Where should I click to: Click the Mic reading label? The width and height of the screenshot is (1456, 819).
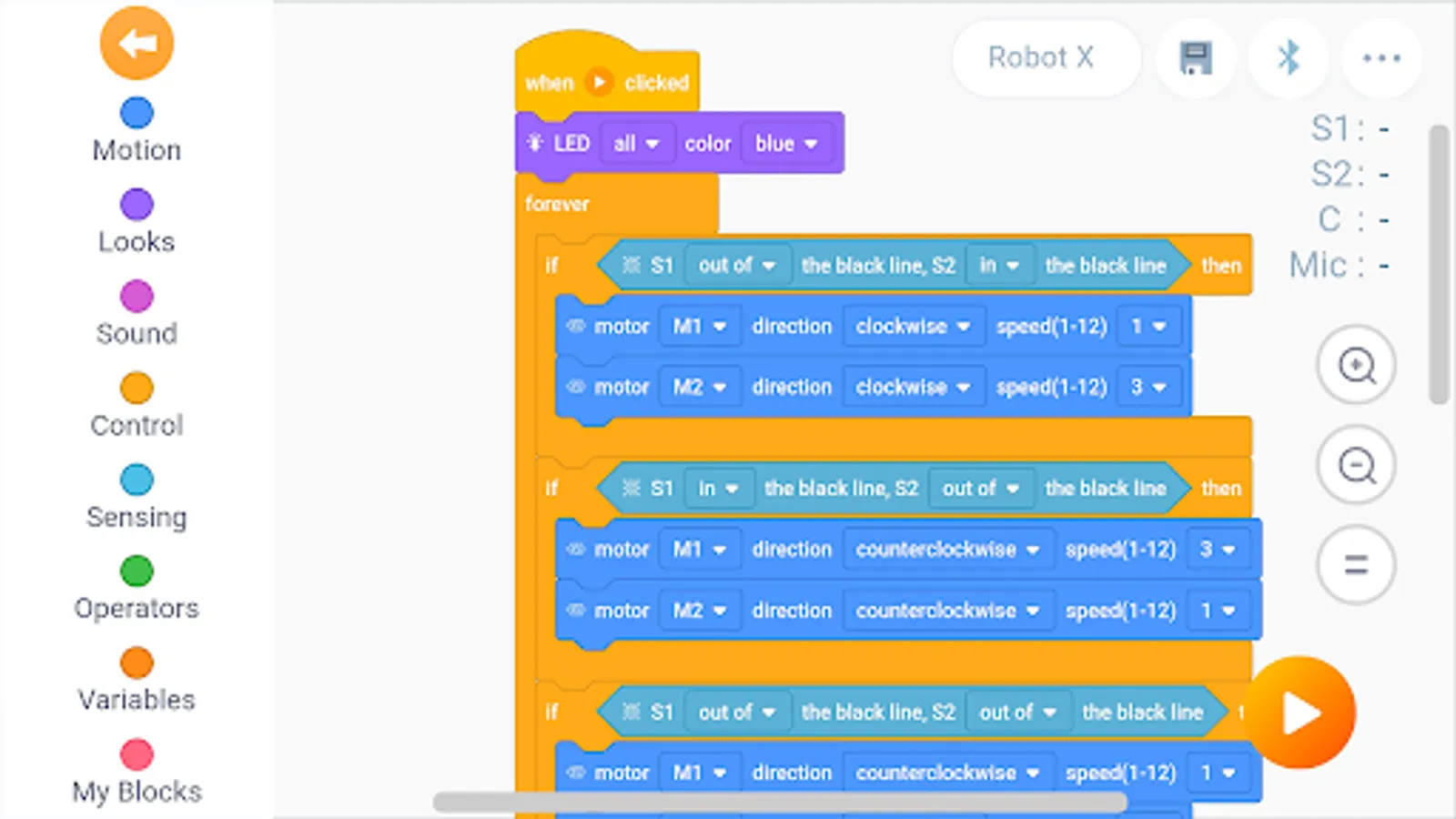coord(1340,266)
